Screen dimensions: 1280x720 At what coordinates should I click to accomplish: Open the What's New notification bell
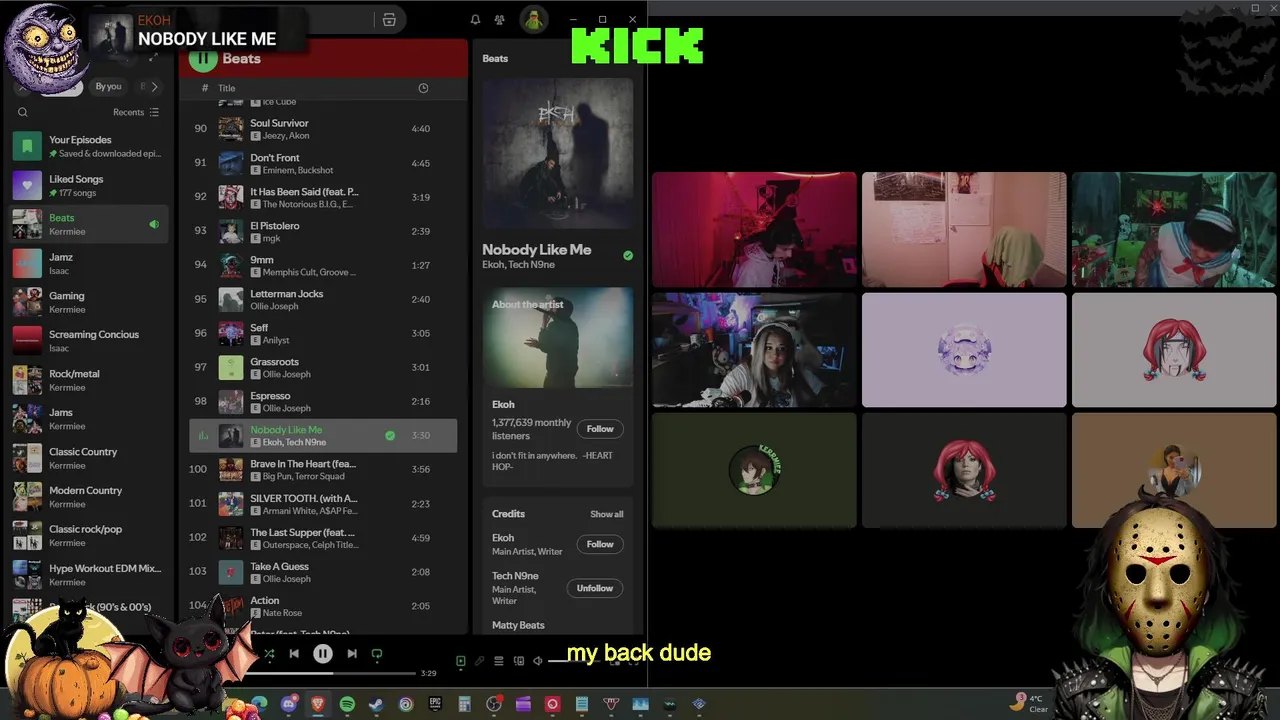coord(475,20)
